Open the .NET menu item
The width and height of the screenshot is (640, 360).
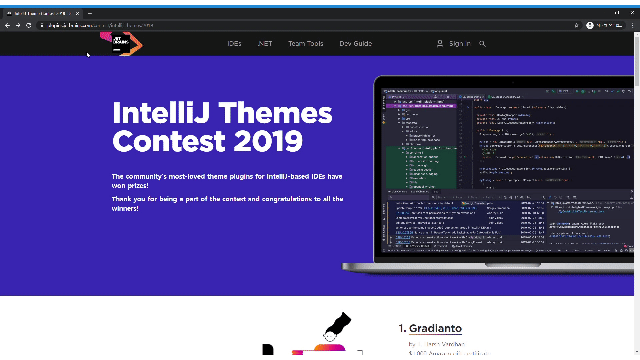click(264, 43)
